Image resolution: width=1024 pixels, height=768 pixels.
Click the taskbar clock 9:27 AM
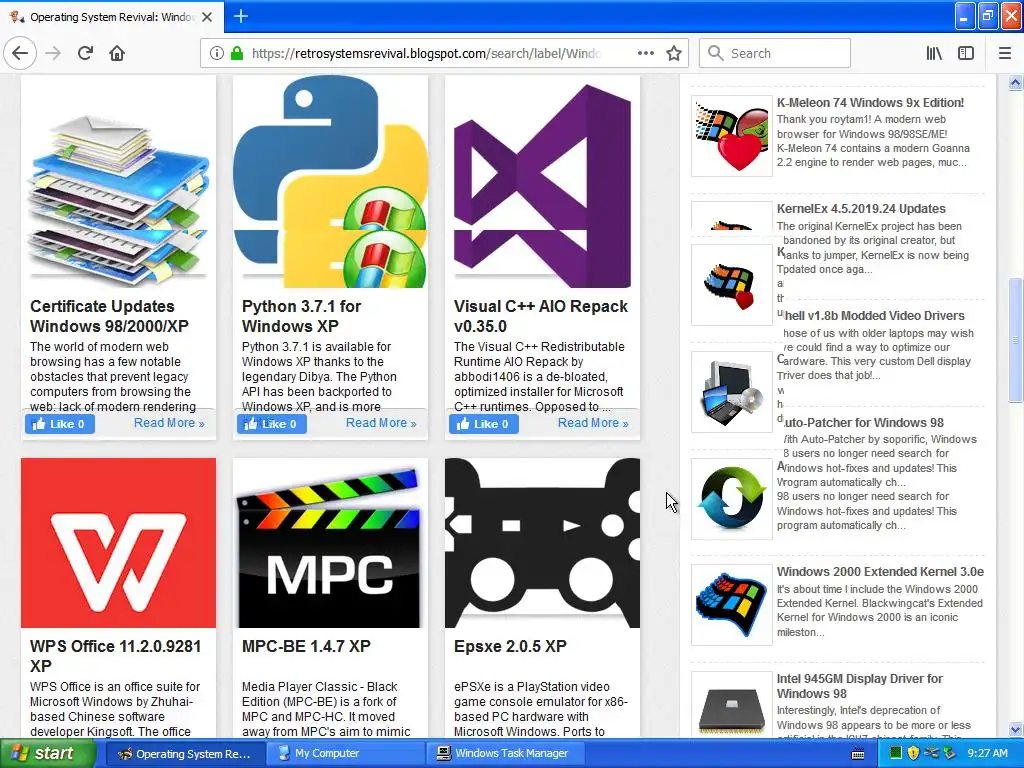[x=987, y=754]
